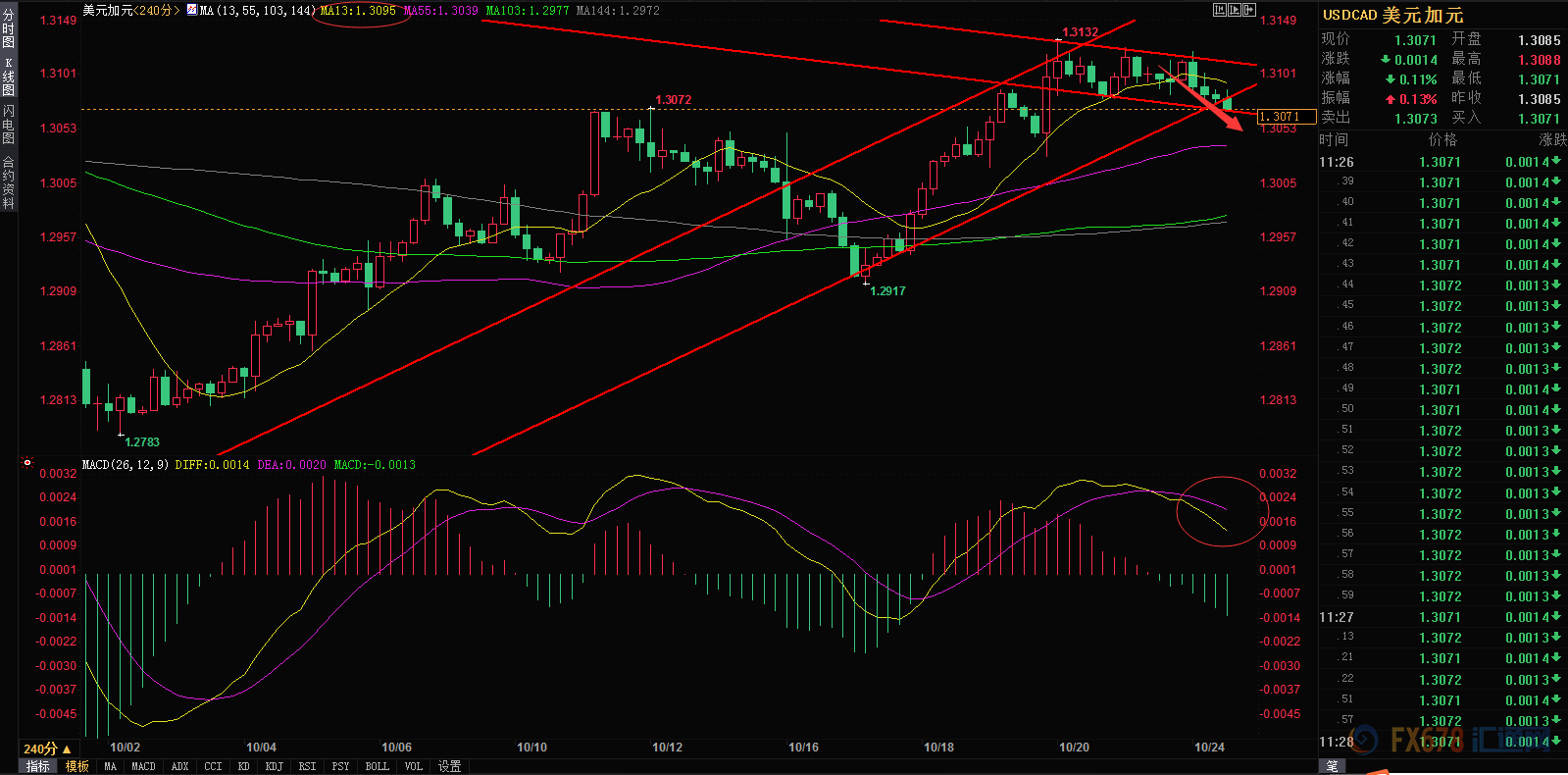
Task: Open the 240分 timeframe selector
Action: [46, 749]
